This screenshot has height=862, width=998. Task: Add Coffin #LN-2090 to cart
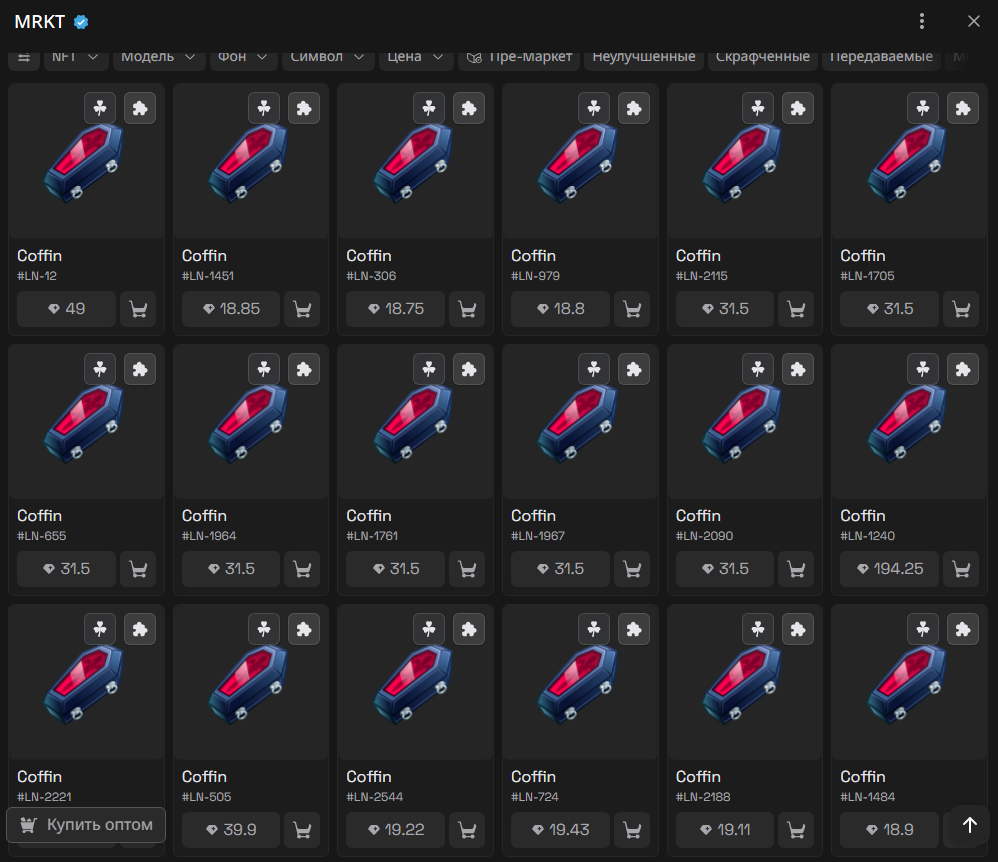[796, 569]
